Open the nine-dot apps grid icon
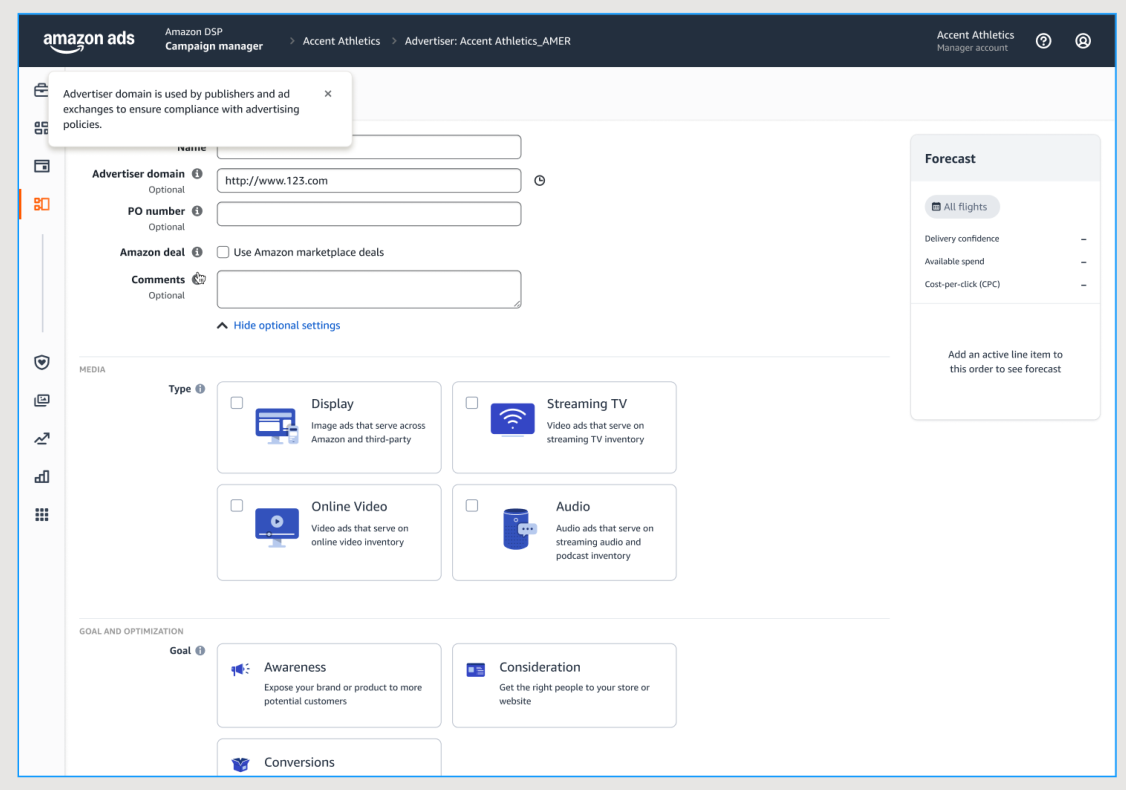1126x790 pixels. click(42, 514)
